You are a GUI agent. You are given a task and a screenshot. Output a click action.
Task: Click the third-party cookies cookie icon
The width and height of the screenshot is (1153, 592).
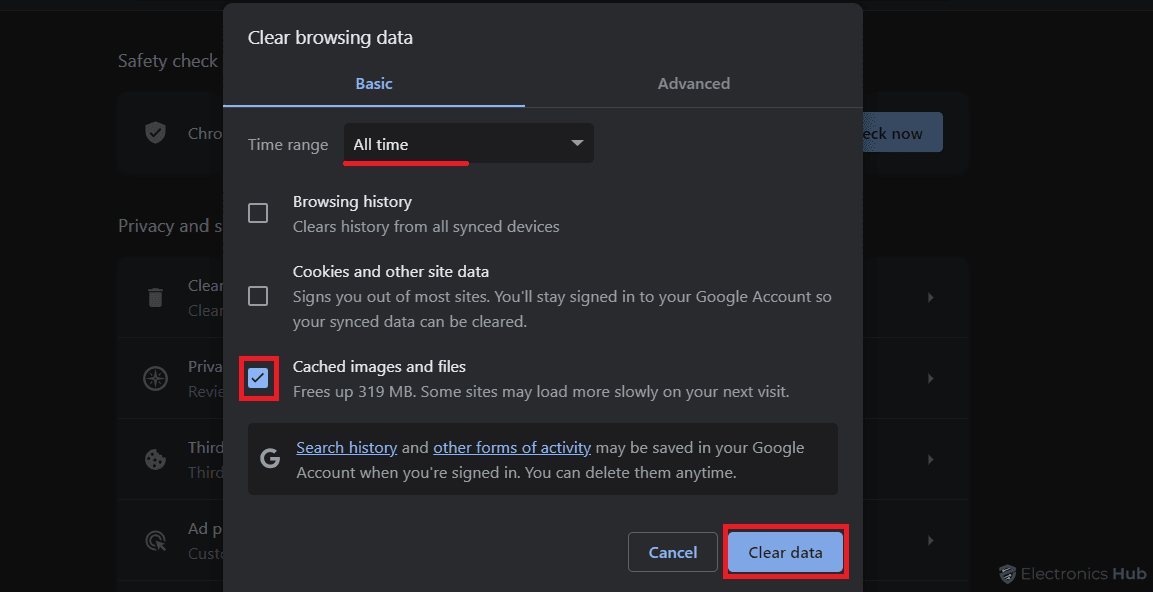pyautogui.click(x=155, y=459)
